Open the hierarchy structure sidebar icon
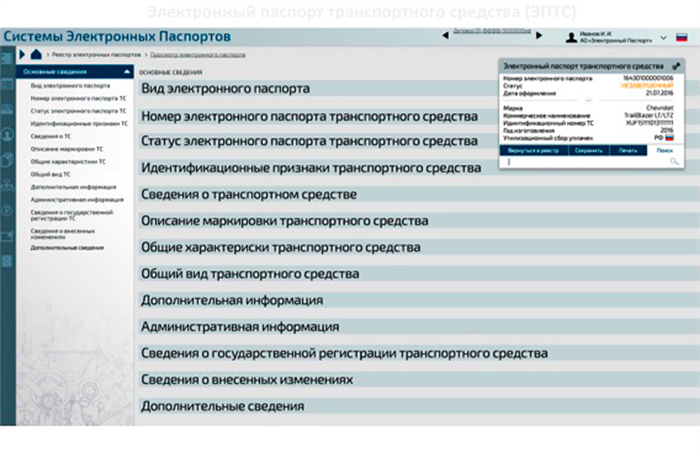 click(x=8, y=185)
